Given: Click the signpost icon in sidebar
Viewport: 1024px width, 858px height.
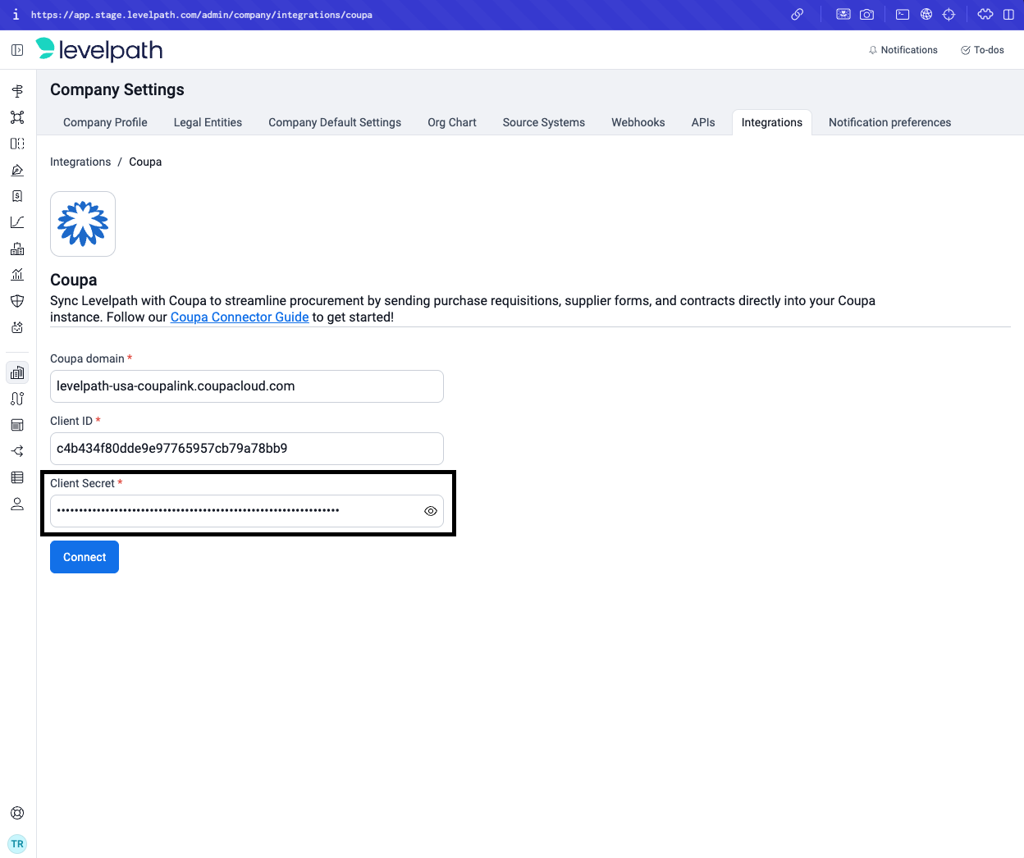Looking at the screenshot, I should [x=17, y=91].
